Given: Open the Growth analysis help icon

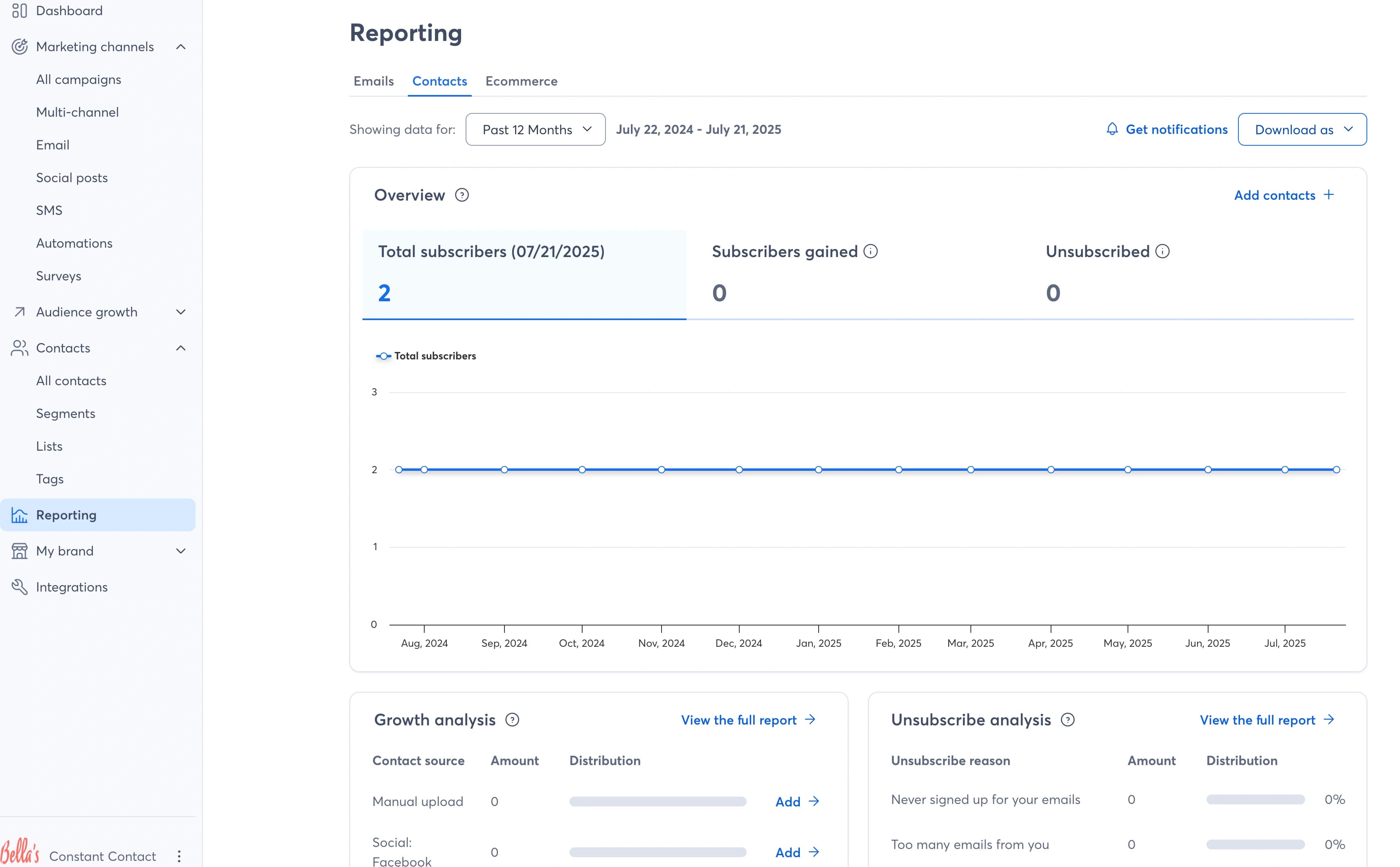Looking at the screenshot, I should pyautogui.click(x=512, y=720).
